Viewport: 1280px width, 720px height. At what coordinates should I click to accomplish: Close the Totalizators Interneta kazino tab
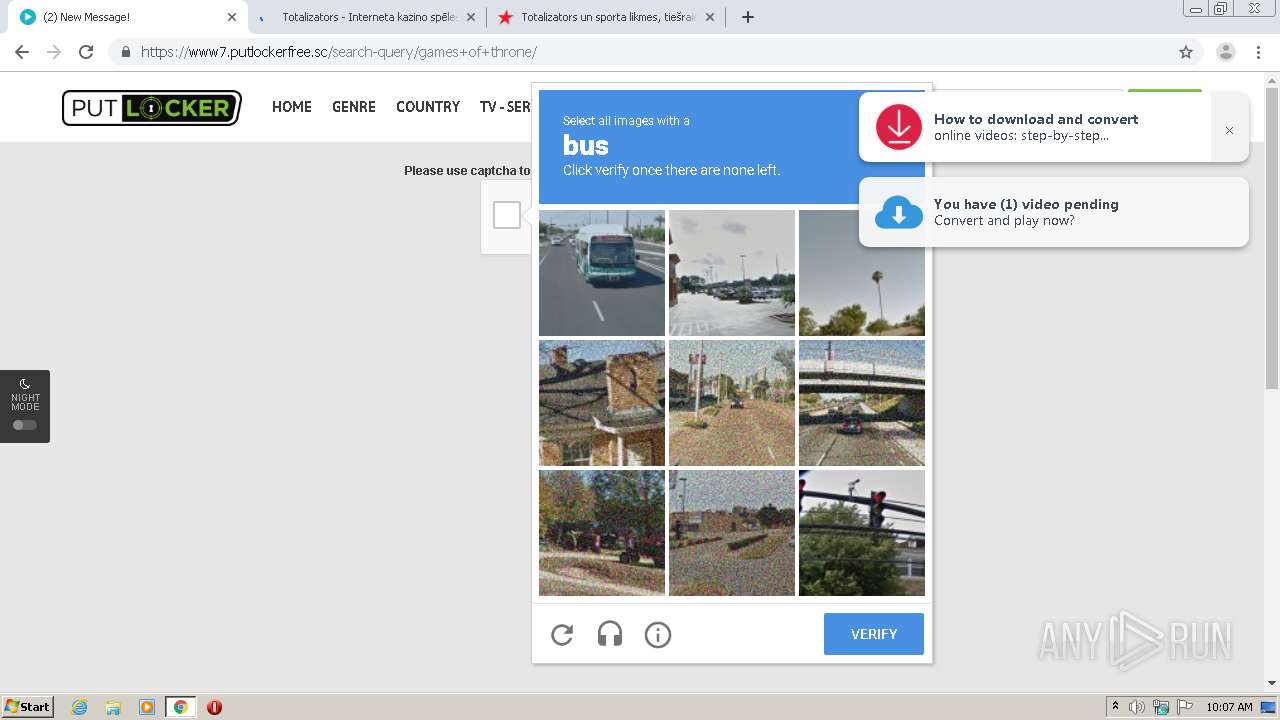(x=471, y=17)
